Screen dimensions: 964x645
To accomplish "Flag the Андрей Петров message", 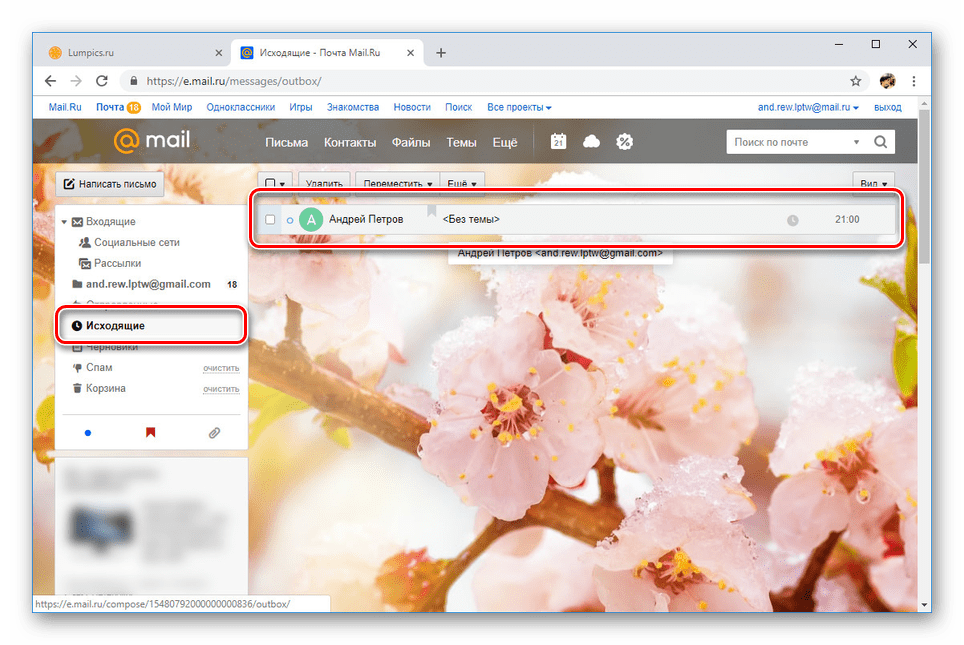I will pyautogui.click(x=432, y=211).
